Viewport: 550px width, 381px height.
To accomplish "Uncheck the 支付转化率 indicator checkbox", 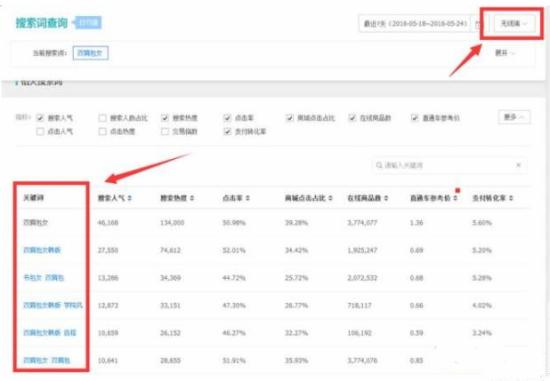I will [227, 132].
